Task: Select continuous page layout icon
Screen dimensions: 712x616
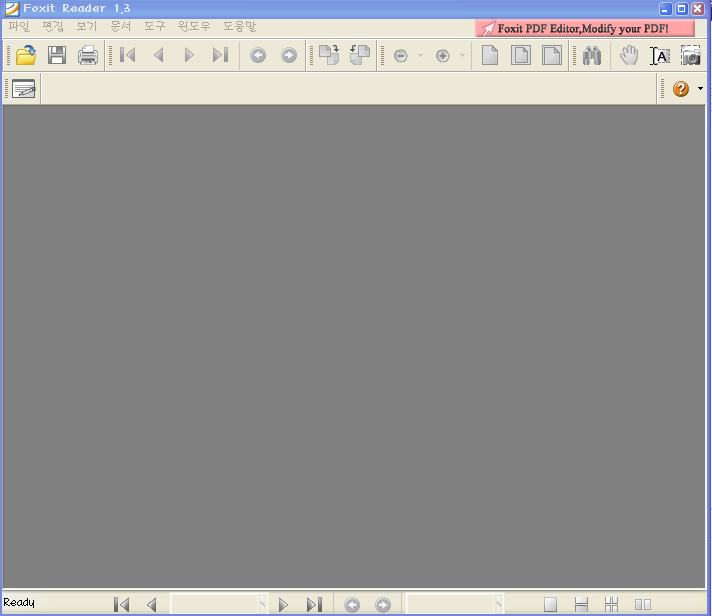Action: click(x=581, y=604)
